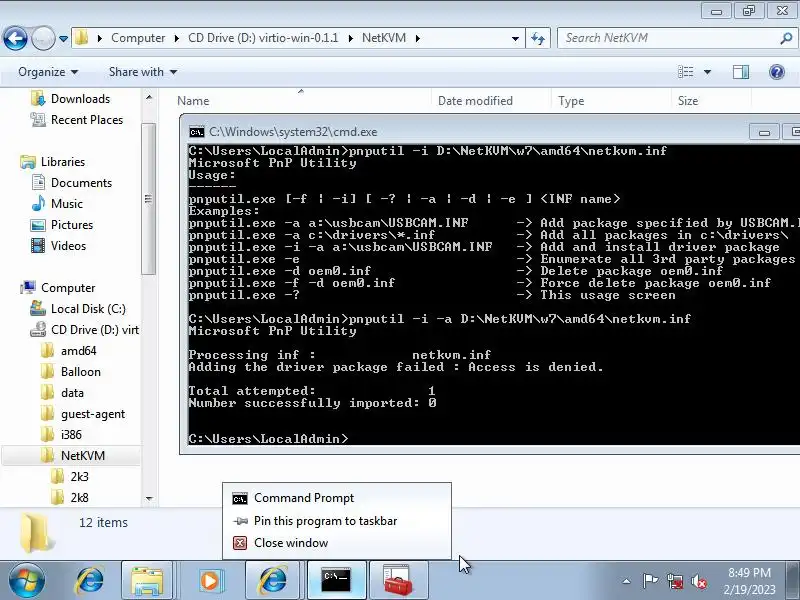Click the cmd.exe title bar icon
Image resolution: width=800 pixels, height=600 pixels.
click(x=196, y=132)
